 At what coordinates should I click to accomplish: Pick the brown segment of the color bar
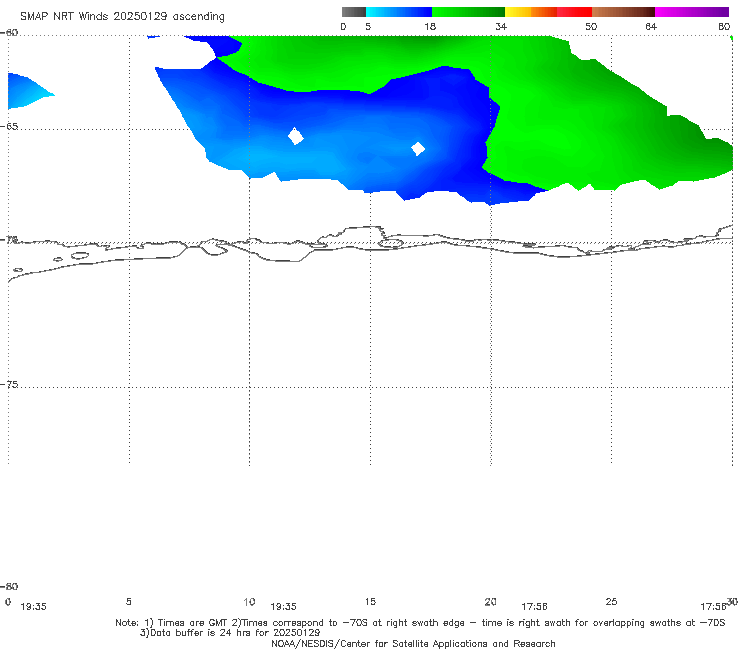click(x=623, y=12)
